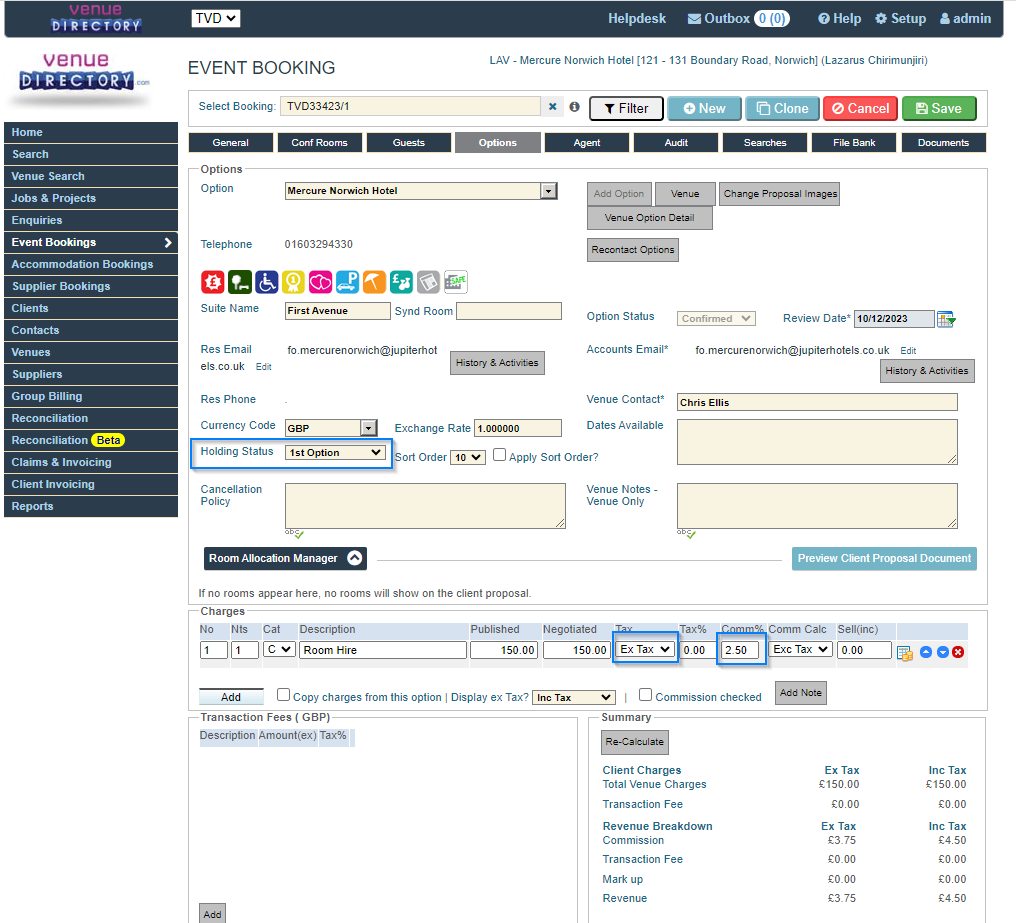Viewport: 1016px width, 923px height.
Task: Click the pink double hearts icon
Action: tap(320, 282)
